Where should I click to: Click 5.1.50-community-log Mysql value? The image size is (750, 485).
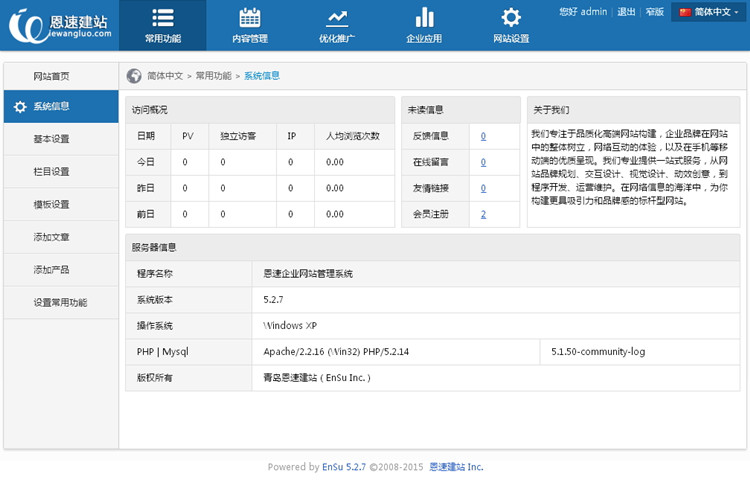coord(598,352)
